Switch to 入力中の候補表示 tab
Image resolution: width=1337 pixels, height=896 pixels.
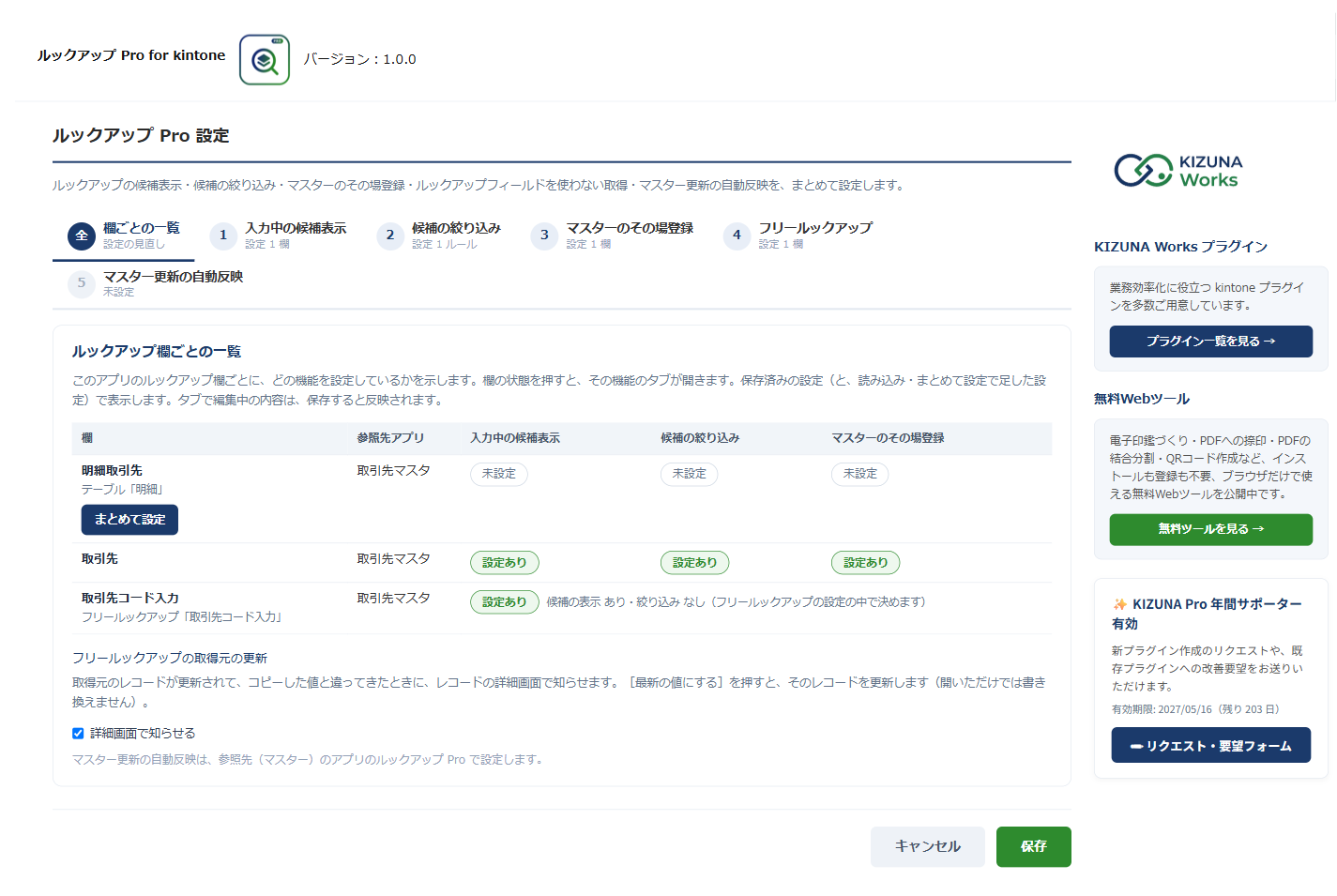click(x=279, y=235)
